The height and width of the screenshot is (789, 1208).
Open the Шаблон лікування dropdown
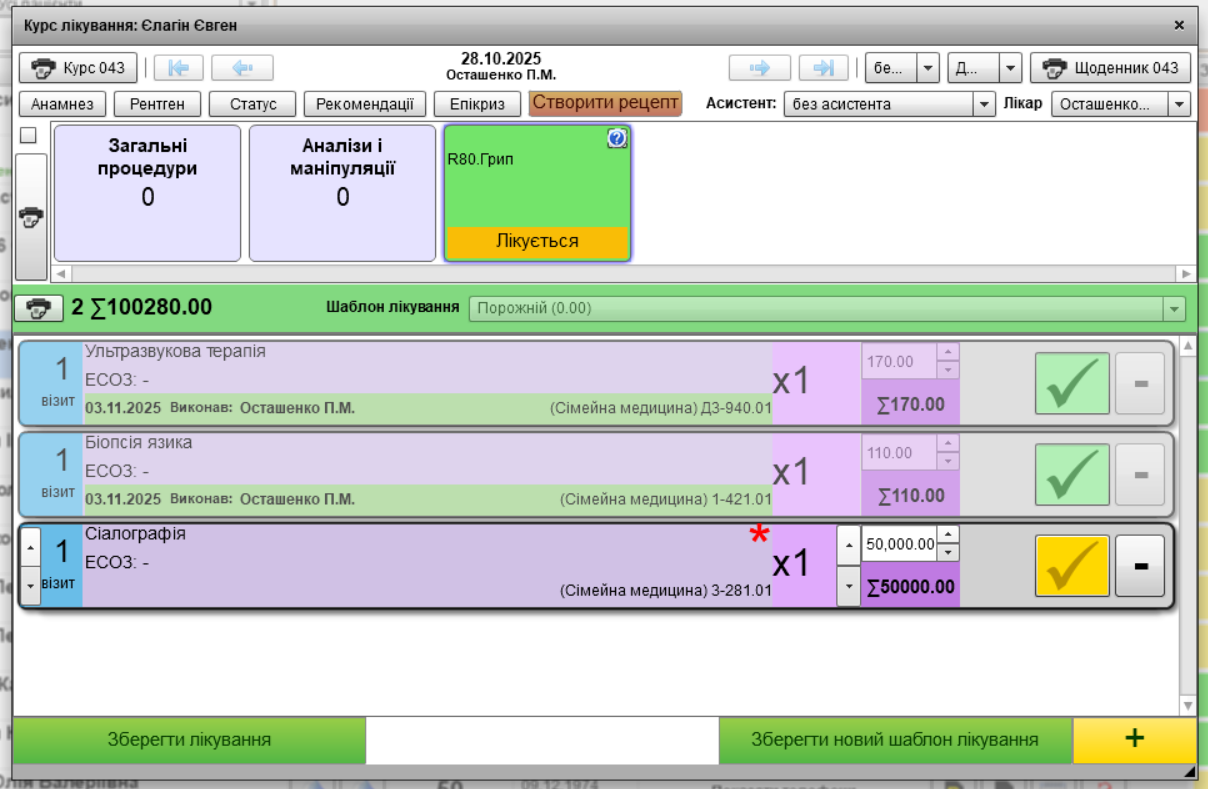(x=1174, y=309)
